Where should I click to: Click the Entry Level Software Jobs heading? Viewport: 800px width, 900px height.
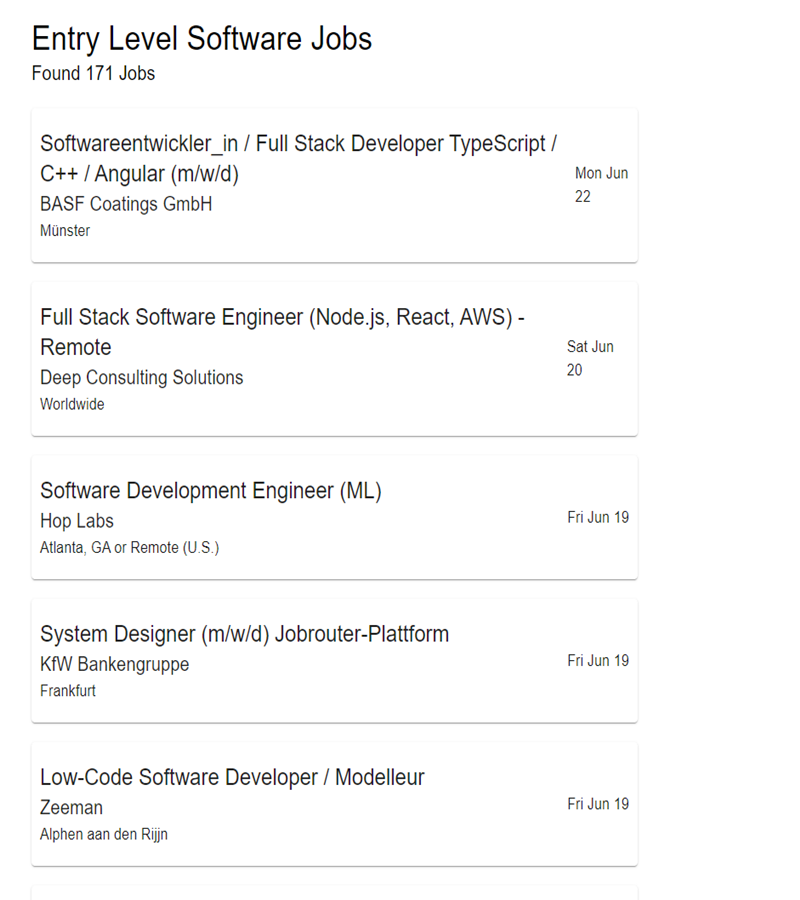[x=201, y=38]
